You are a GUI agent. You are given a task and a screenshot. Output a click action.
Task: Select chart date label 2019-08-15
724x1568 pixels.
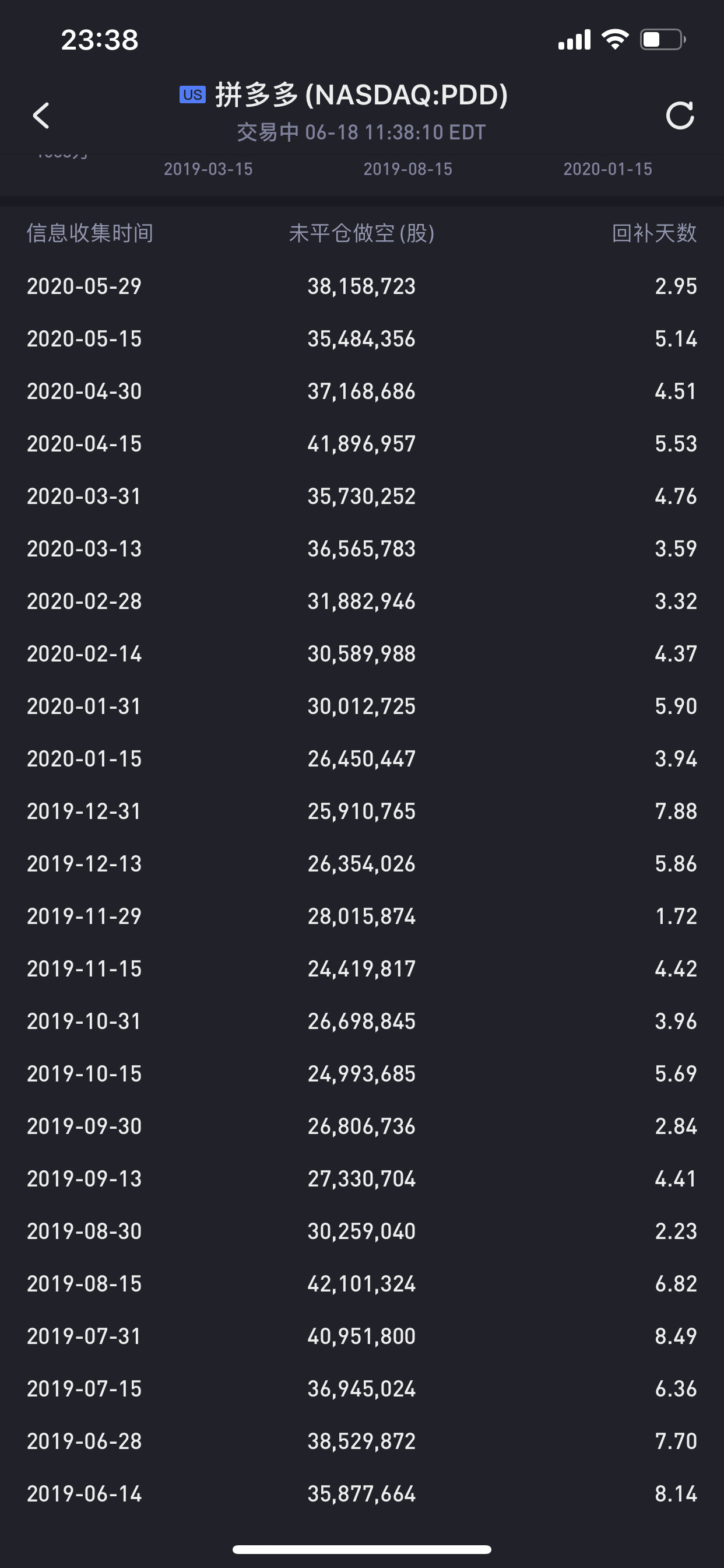407,169
